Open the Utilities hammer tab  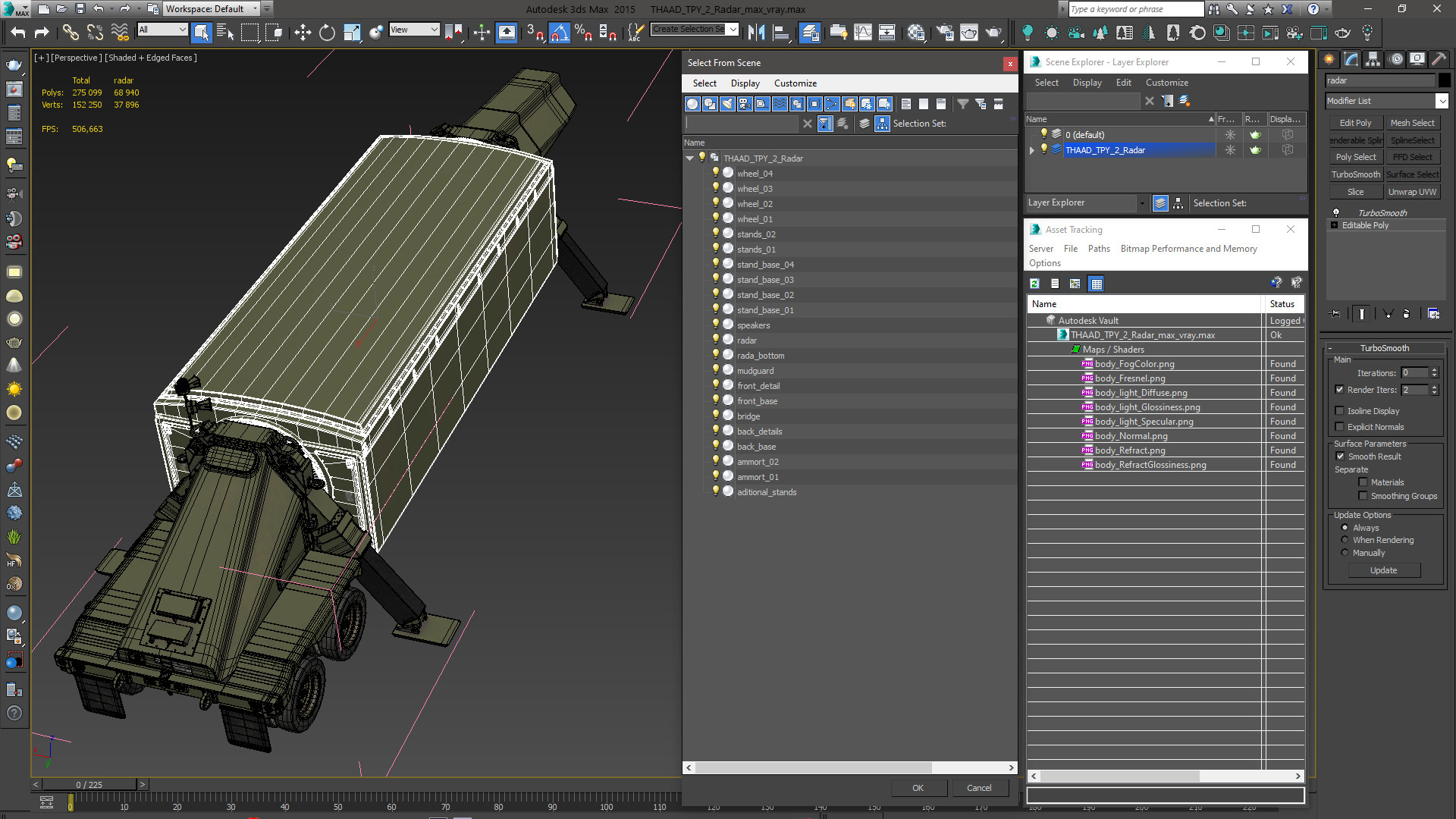1439,59
